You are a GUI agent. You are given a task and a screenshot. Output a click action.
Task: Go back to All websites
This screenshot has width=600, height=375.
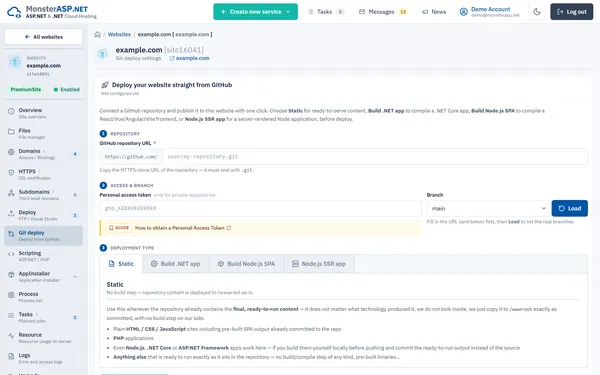click(44, 37)
